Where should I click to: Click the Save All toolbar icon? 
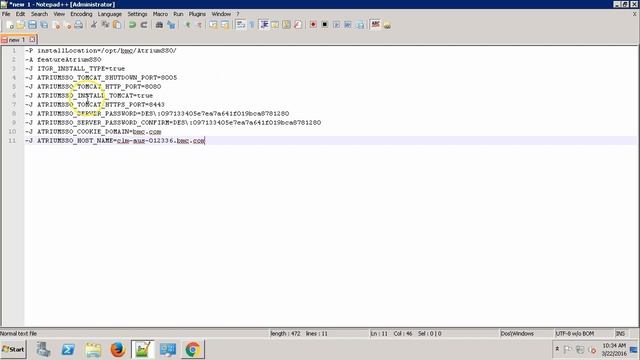click(x=43, y=25)
